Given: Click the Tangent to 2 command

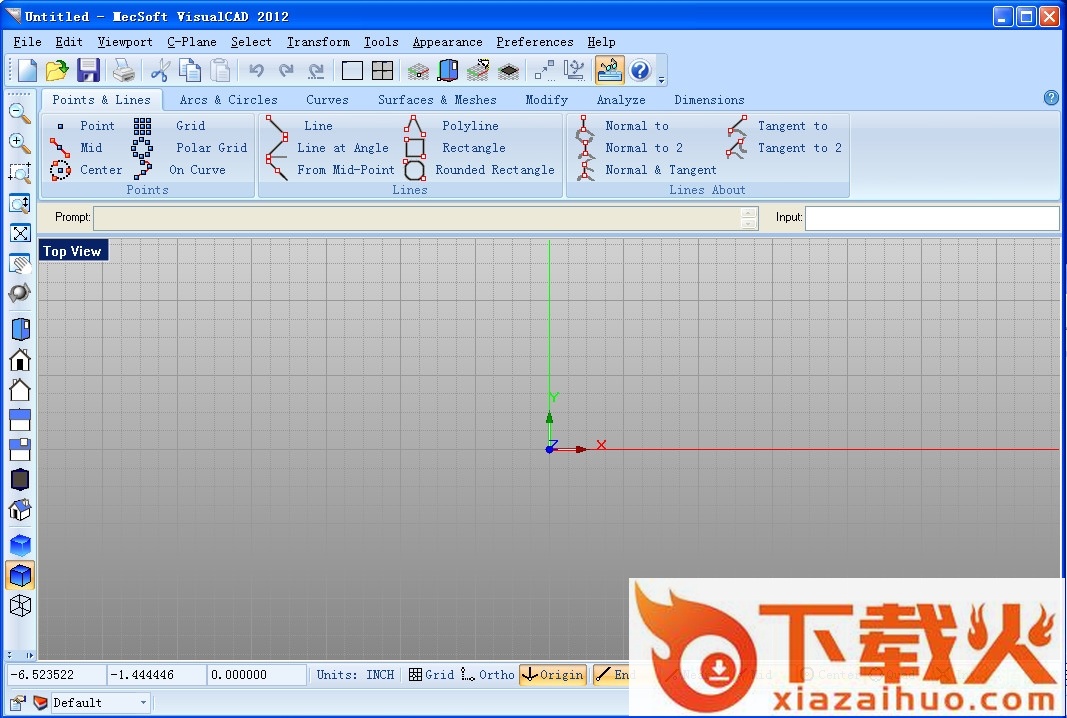Looking at the screenshot, I should coord(800,148).
